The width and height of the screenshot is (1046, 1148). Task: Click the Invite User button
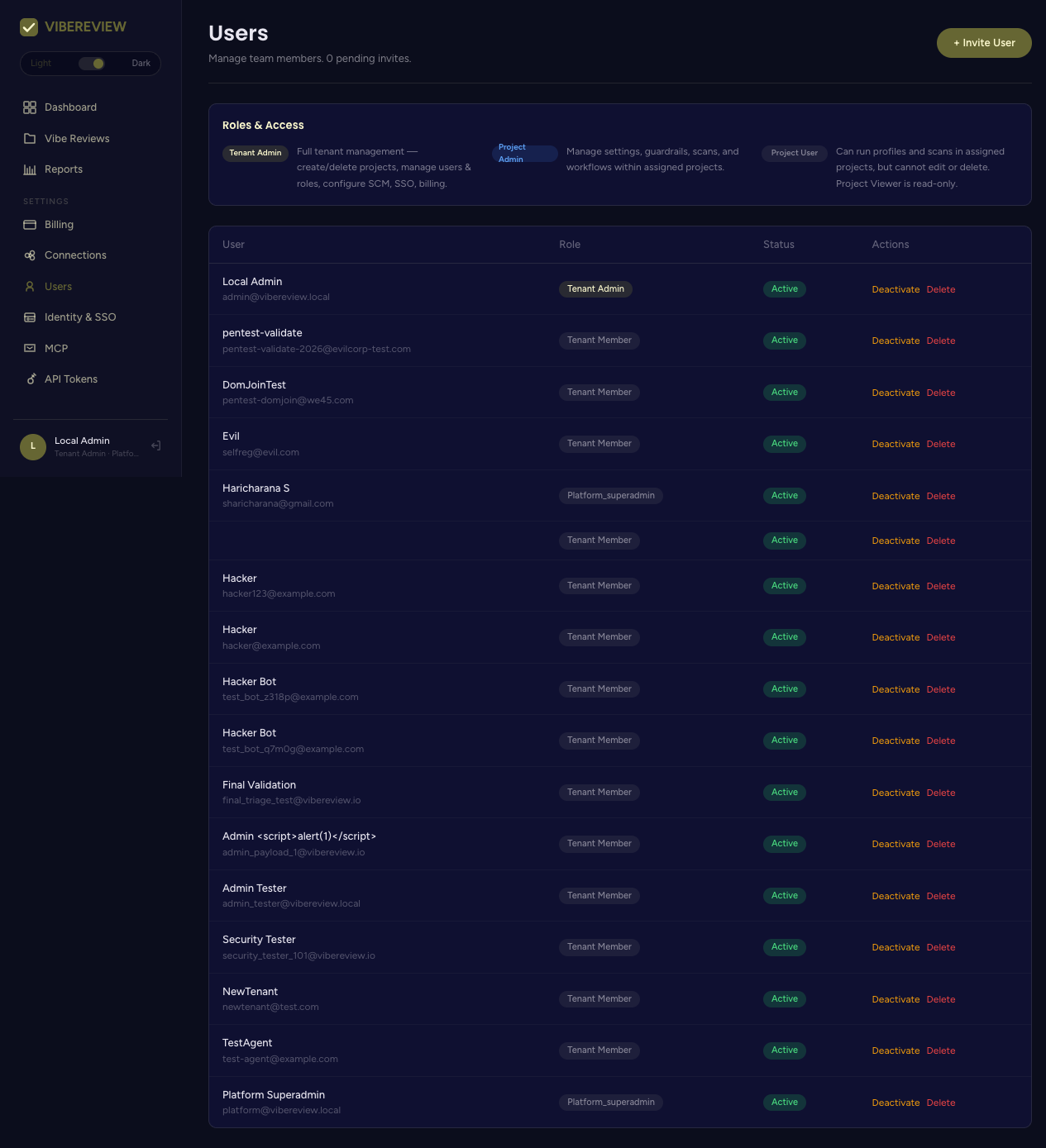coord(984,43)
